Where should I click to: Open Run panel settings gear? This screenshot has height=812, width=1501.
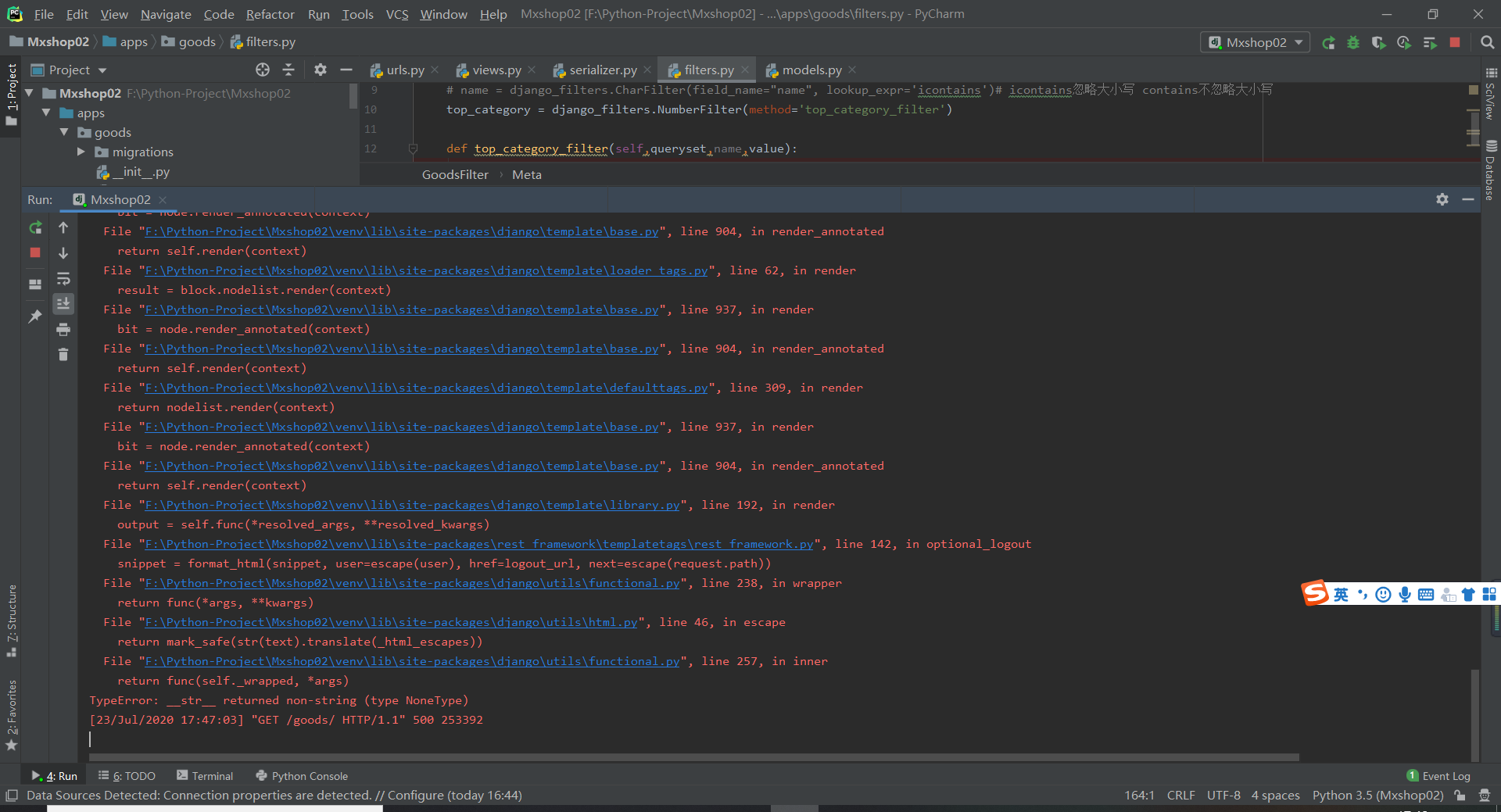(x=1442, y=199)
